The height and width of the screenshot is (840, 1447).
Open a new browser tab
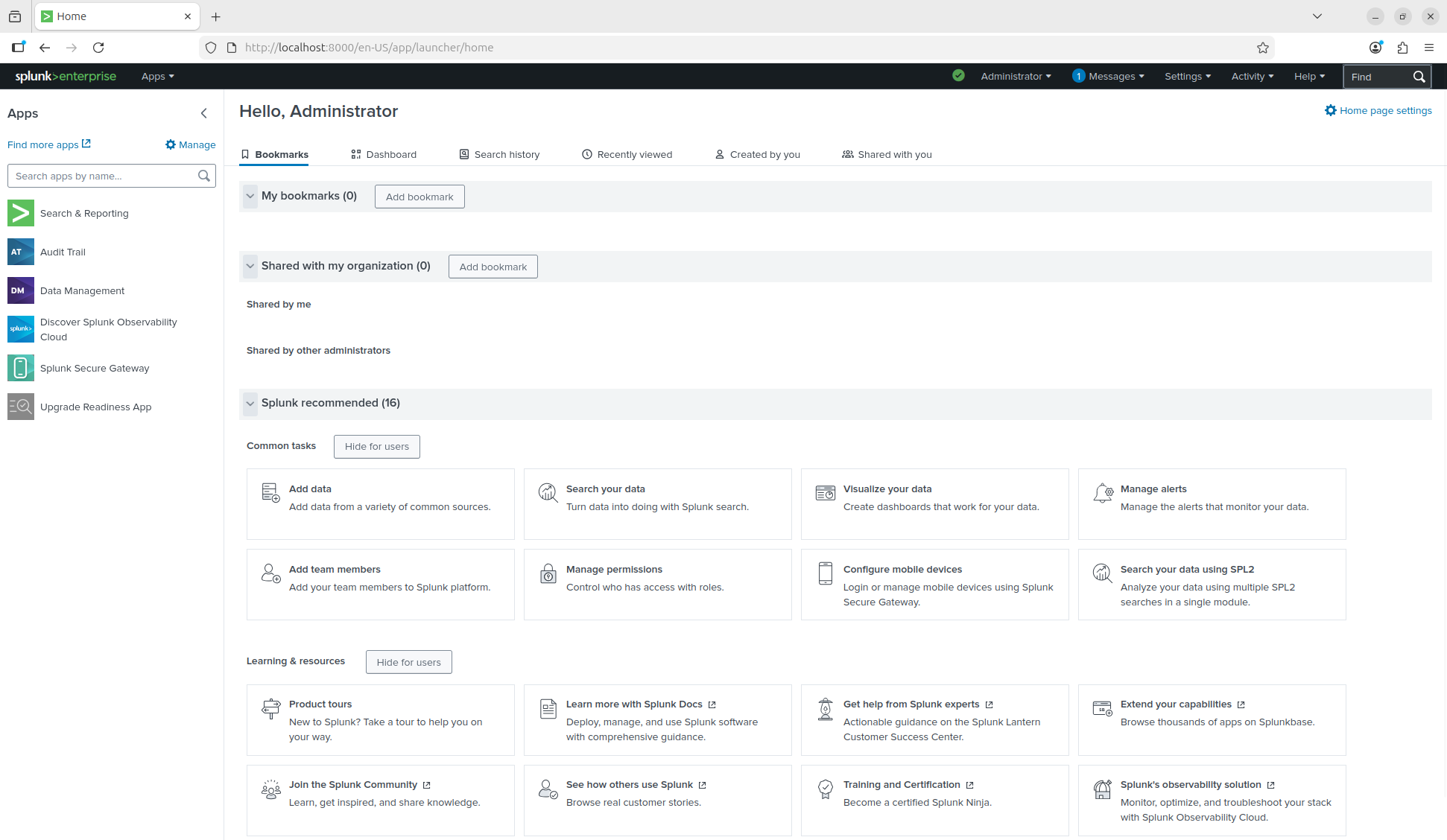click(x=216, y=16)
